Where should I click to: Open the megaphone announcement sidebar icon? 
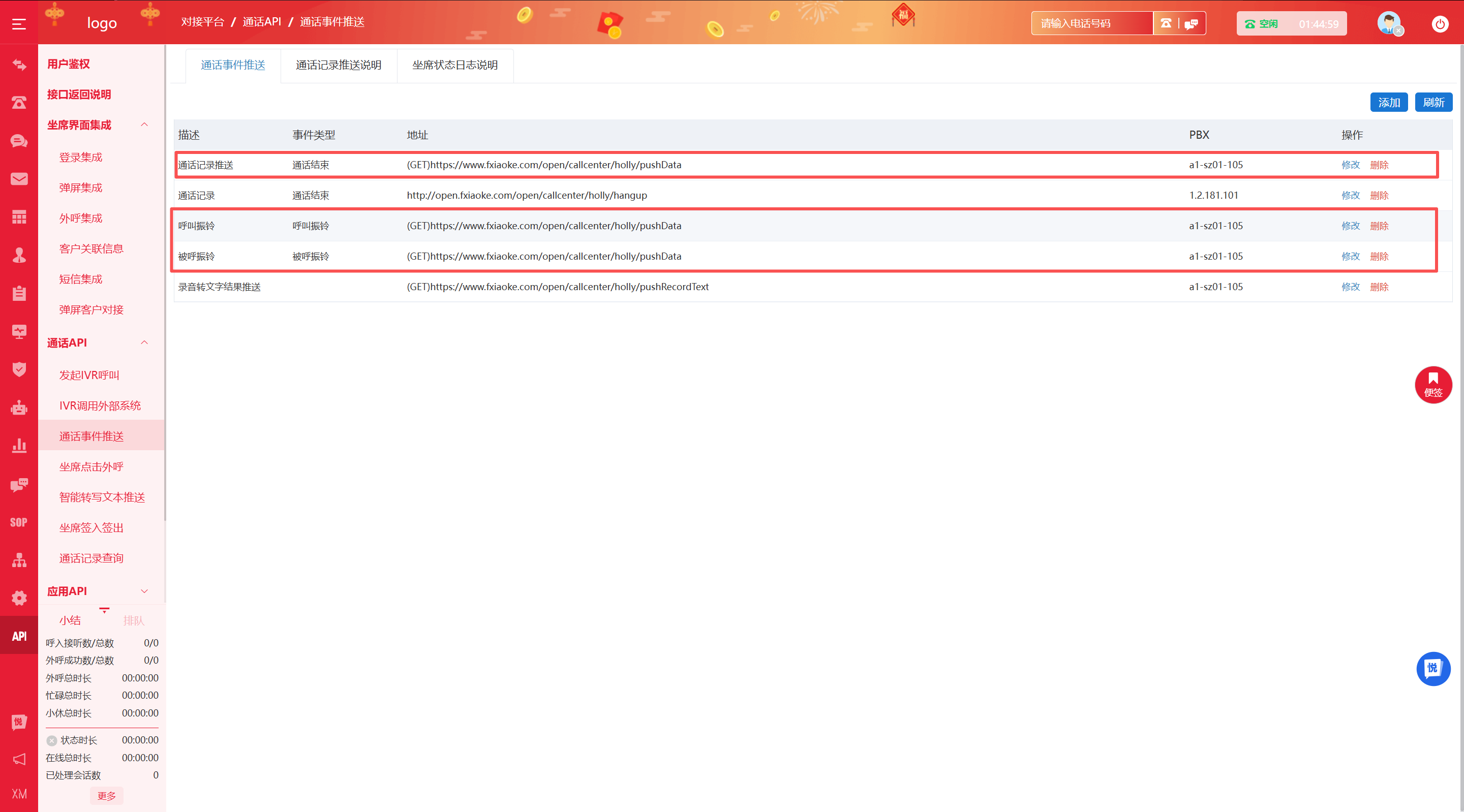(x=19, y=759)
